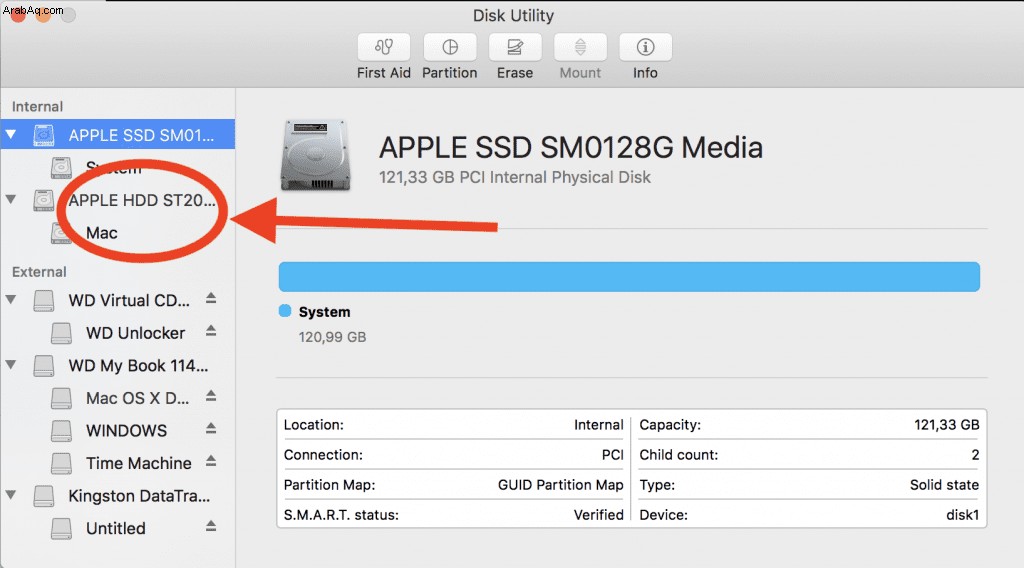Image resolution: width=1024 pixels, height=568 pixels.
Task: Click the Disk Utility window title
Action: click(513, 16)
